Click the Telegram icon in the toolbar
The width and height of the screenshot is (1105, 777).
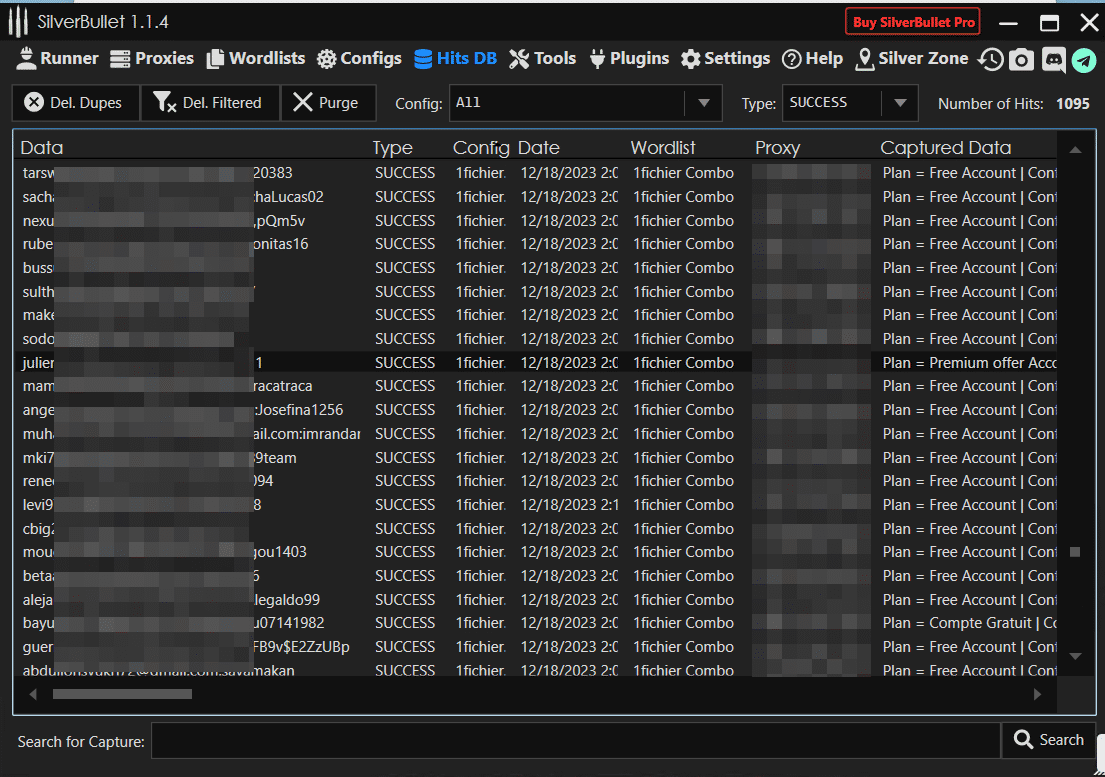pyautogui.click(x=1084, y=60)
